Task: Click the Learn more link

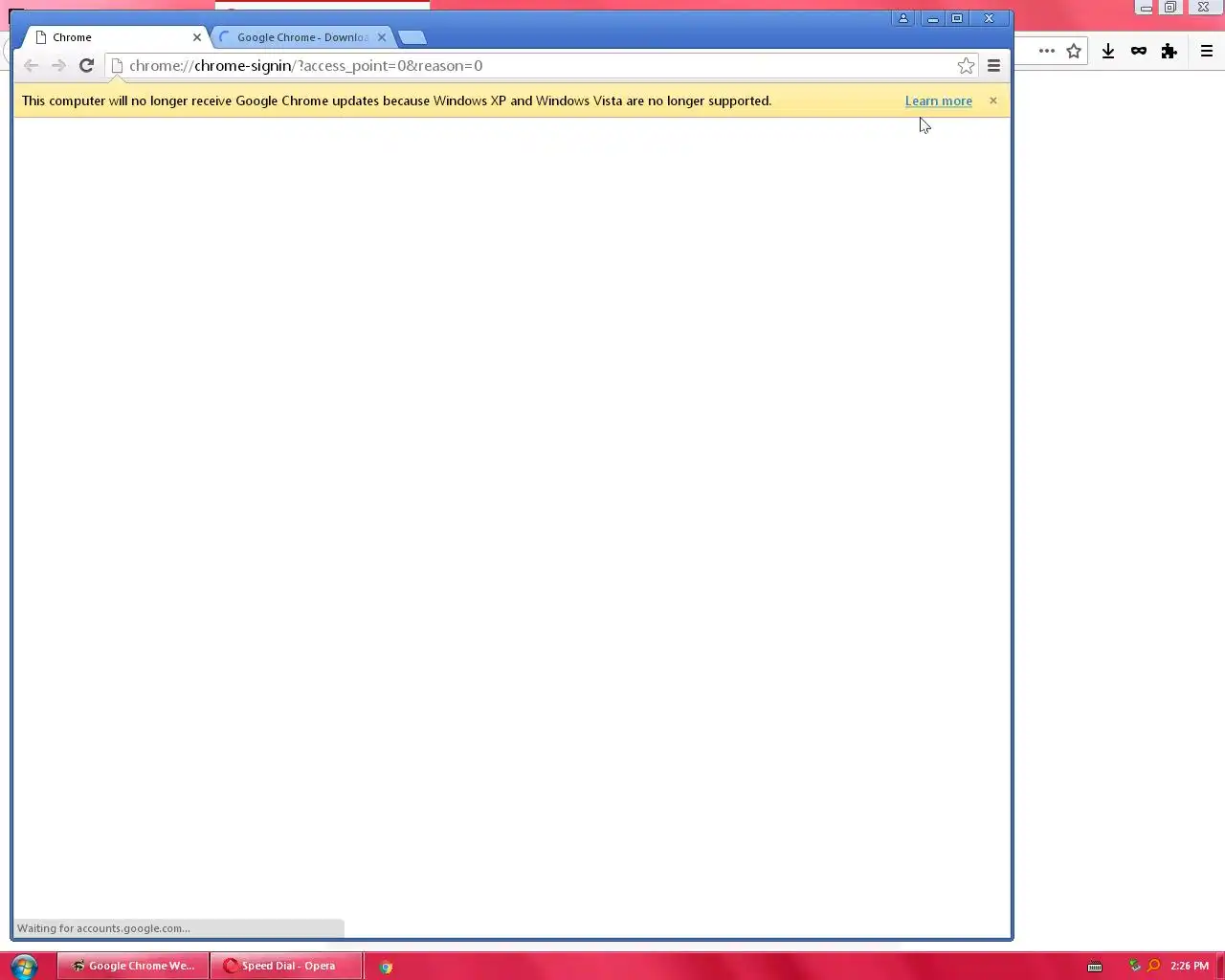Action: tap(938, 100)
